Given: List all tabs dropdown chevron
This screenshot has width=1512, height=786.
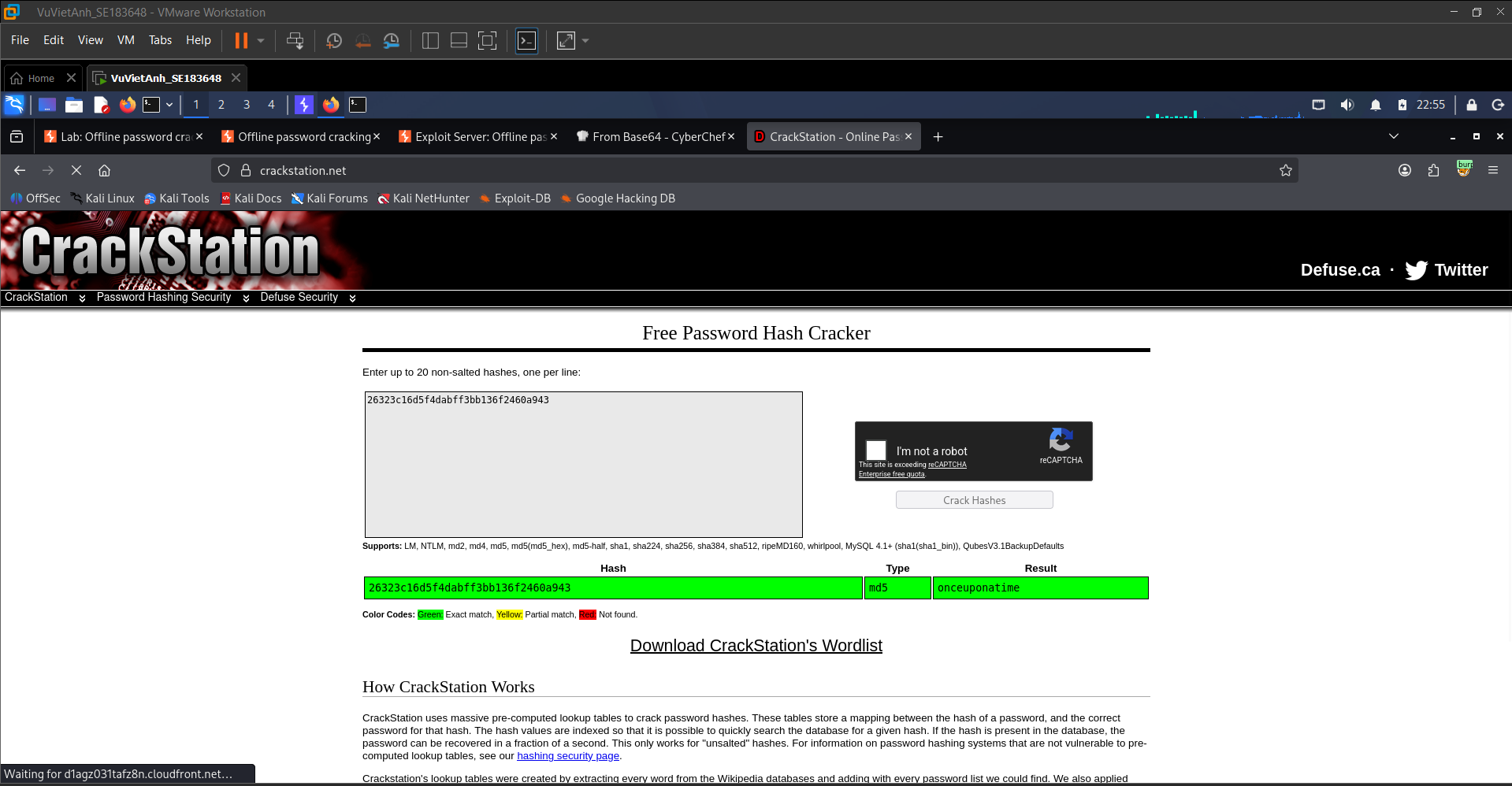Looking at the screenshot, I should (x=1394, y=136).
